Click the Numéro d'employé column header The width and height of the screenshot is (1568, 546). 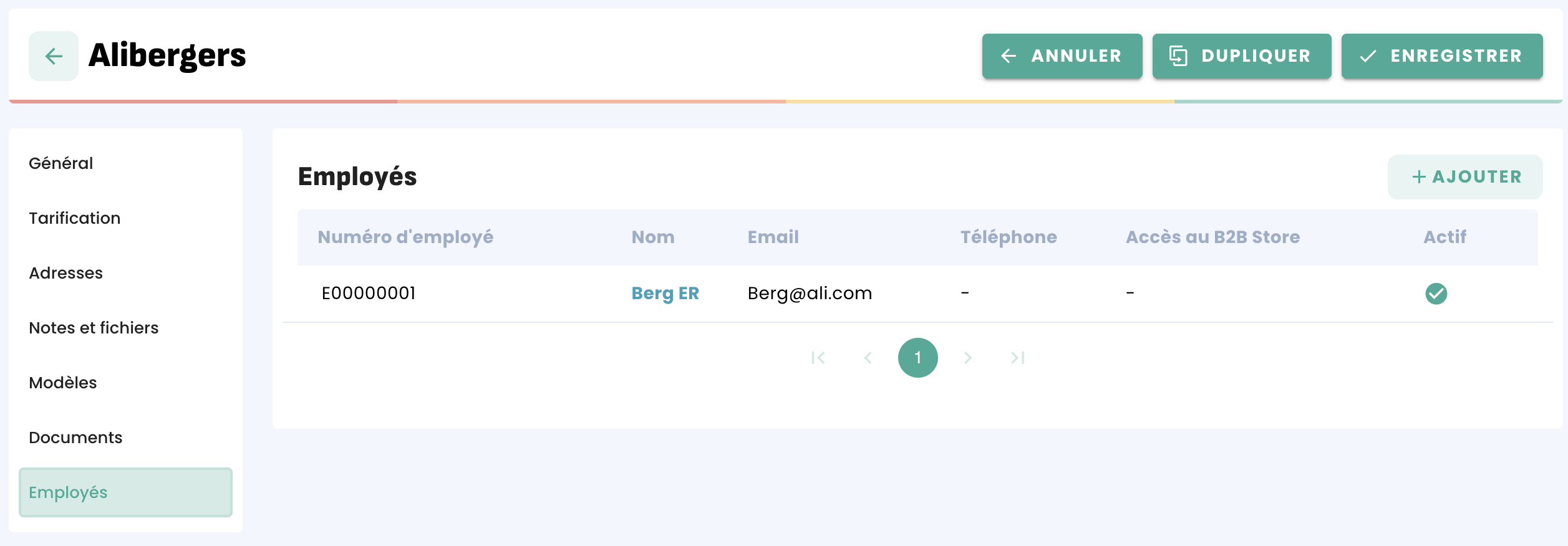point(405,237)
